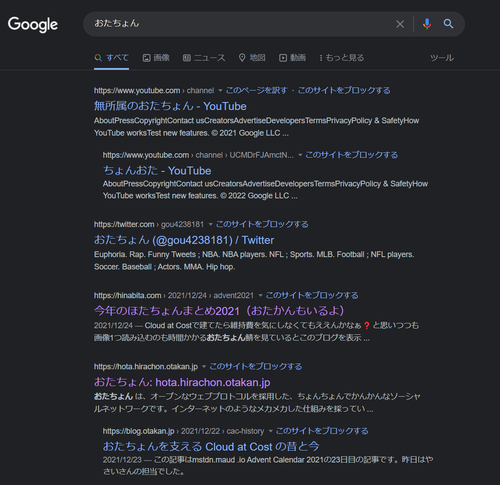Screen dimensions: 500x485
Task: Click the Google logo
Action: pos(33,25)
